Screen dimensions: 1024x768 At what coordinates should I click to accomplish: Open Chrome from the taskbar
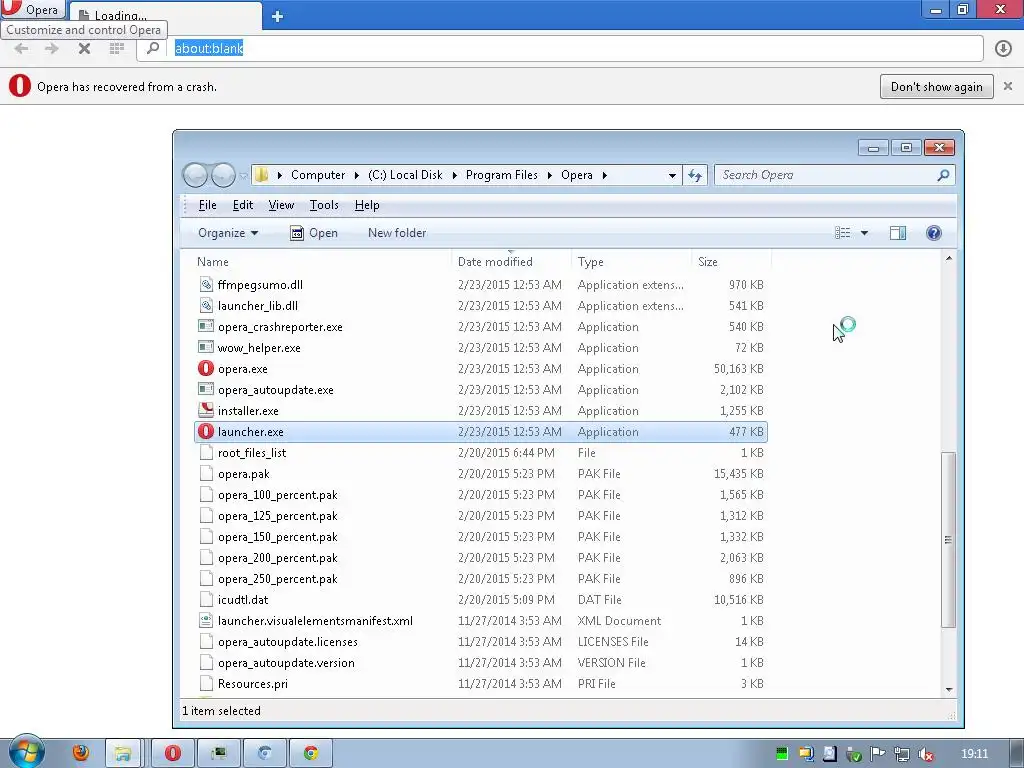[x=311, y=753]
